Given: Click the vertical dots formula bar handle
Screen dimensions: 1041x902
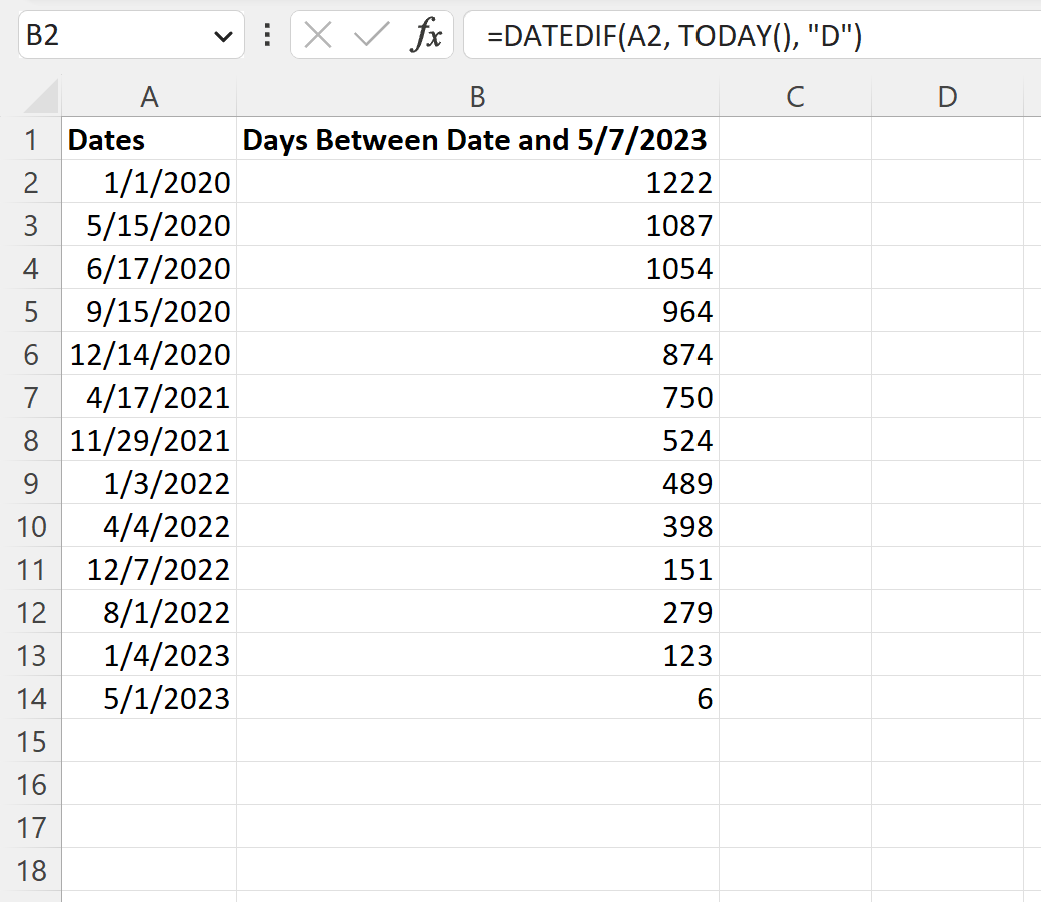Looking at the screenshot, I should tap(267, 35).
